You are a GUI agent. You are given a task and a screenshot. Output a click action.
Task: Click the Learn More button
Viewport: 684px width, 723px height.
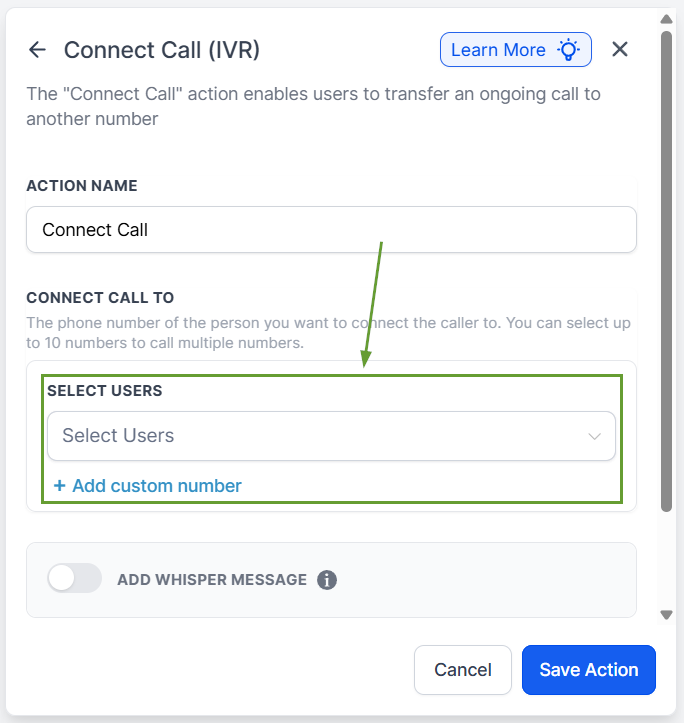[515, 50]
